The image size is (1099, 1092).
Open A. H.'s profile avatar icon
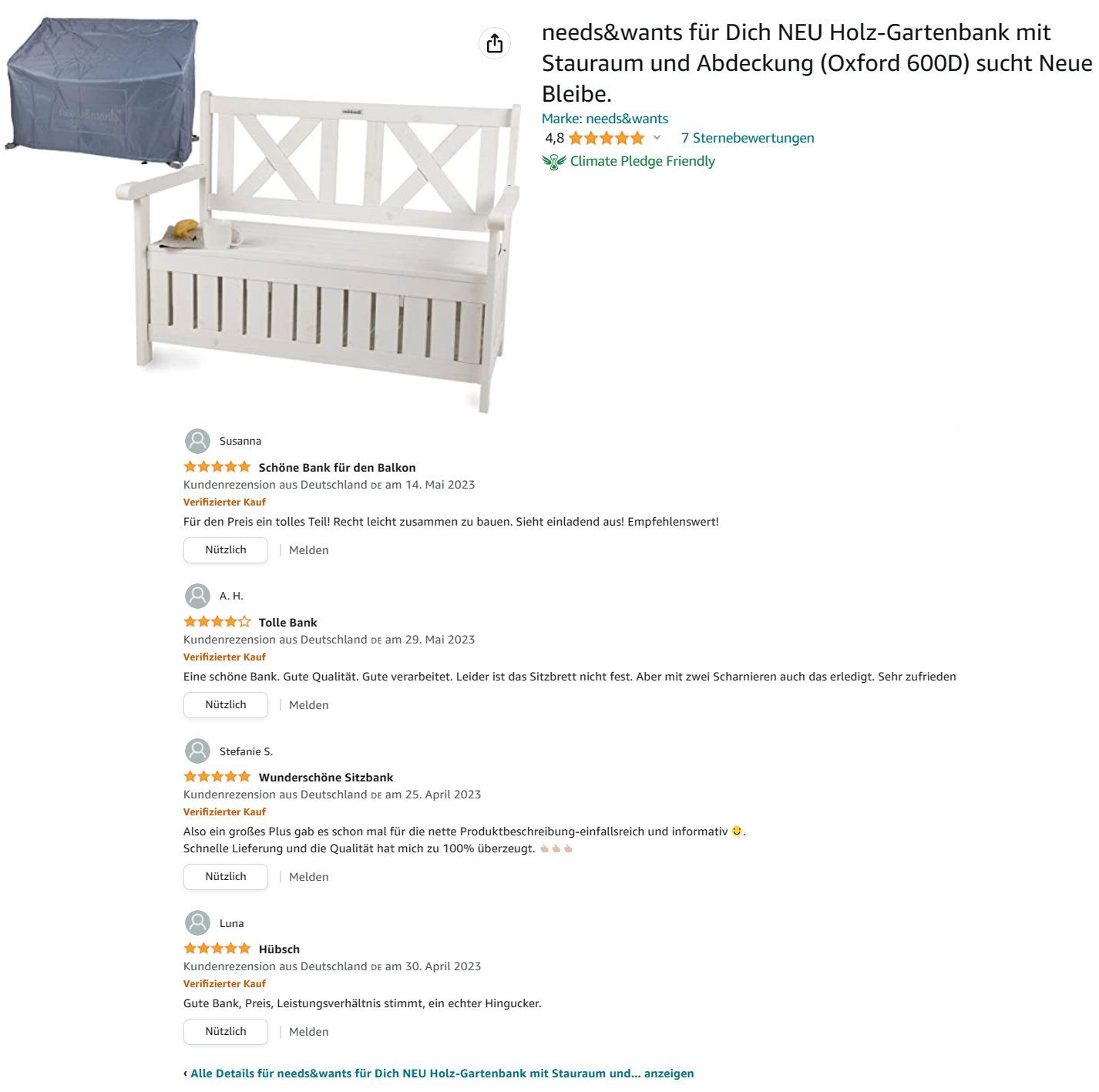[198, 596]
